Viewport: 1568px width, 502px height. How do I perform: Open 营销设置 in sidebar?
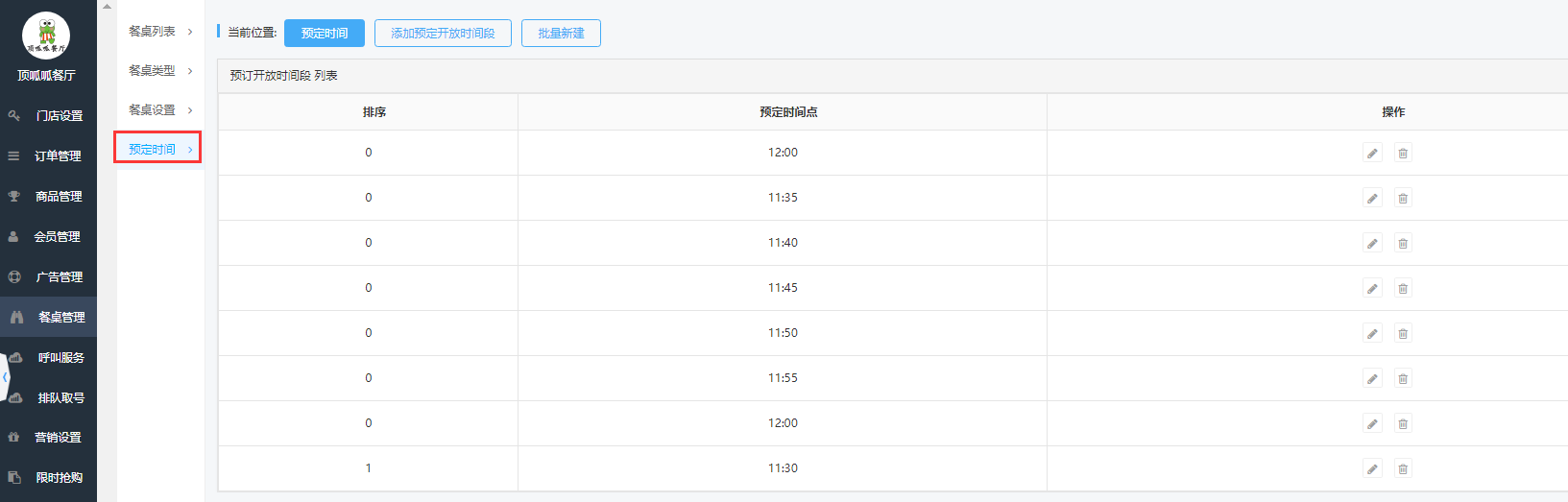[48, 437]
